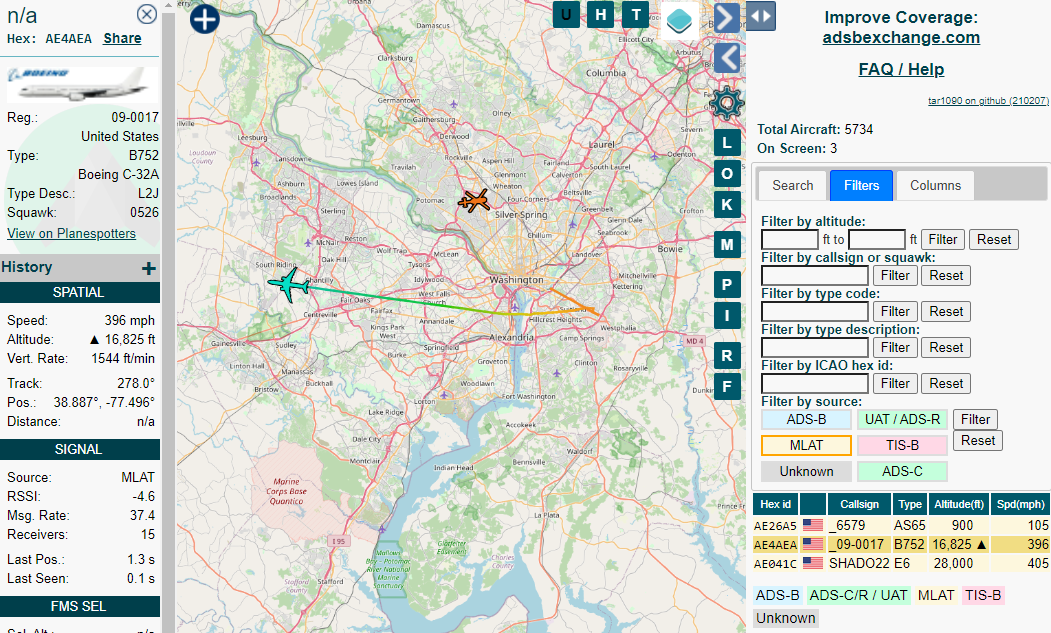Apply the ICAO hex id Filter button

click(895, 384)
